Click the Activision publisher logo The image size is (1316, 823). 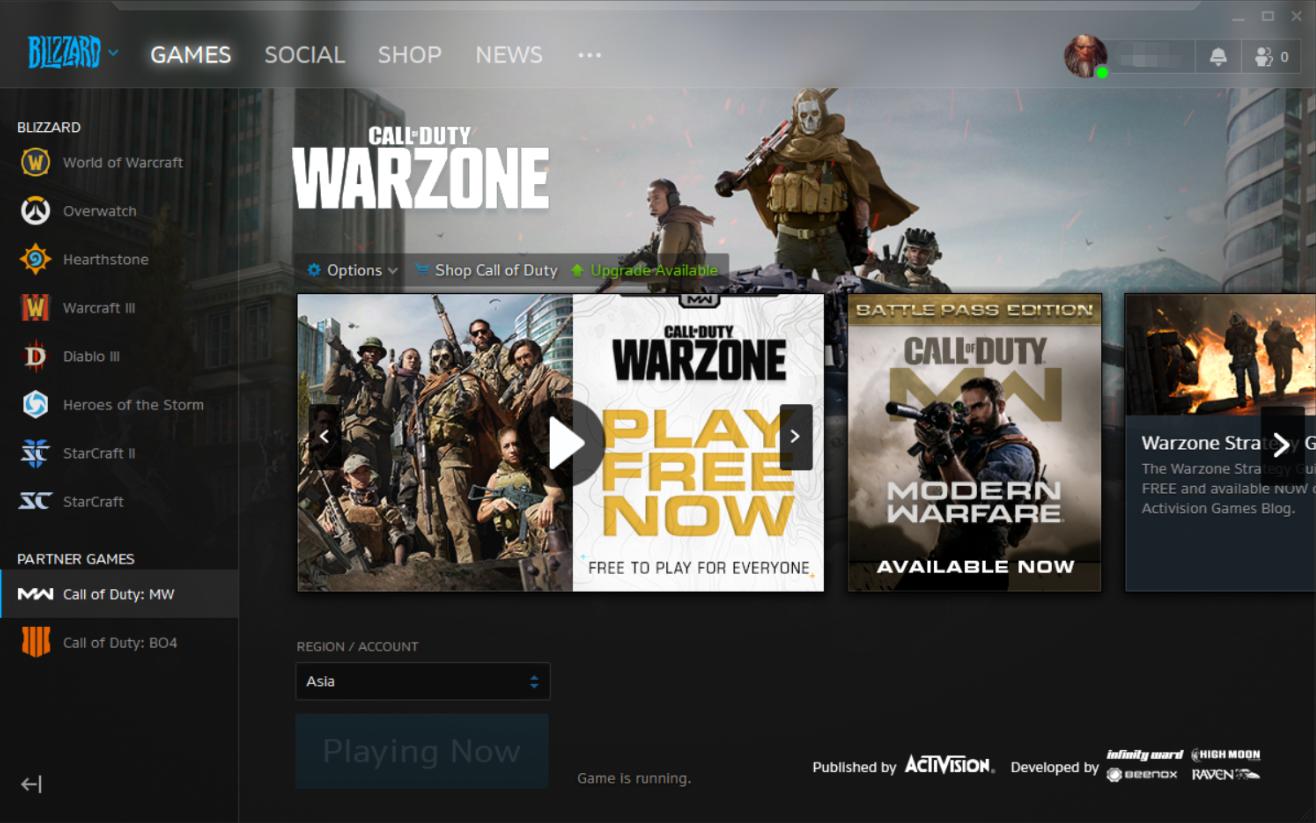[949, 765]
